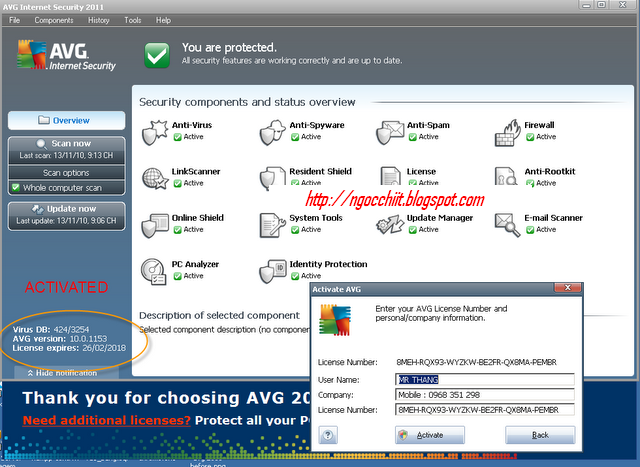
Task: Click the Firewall label text
Action: click(x=539, y=125)
